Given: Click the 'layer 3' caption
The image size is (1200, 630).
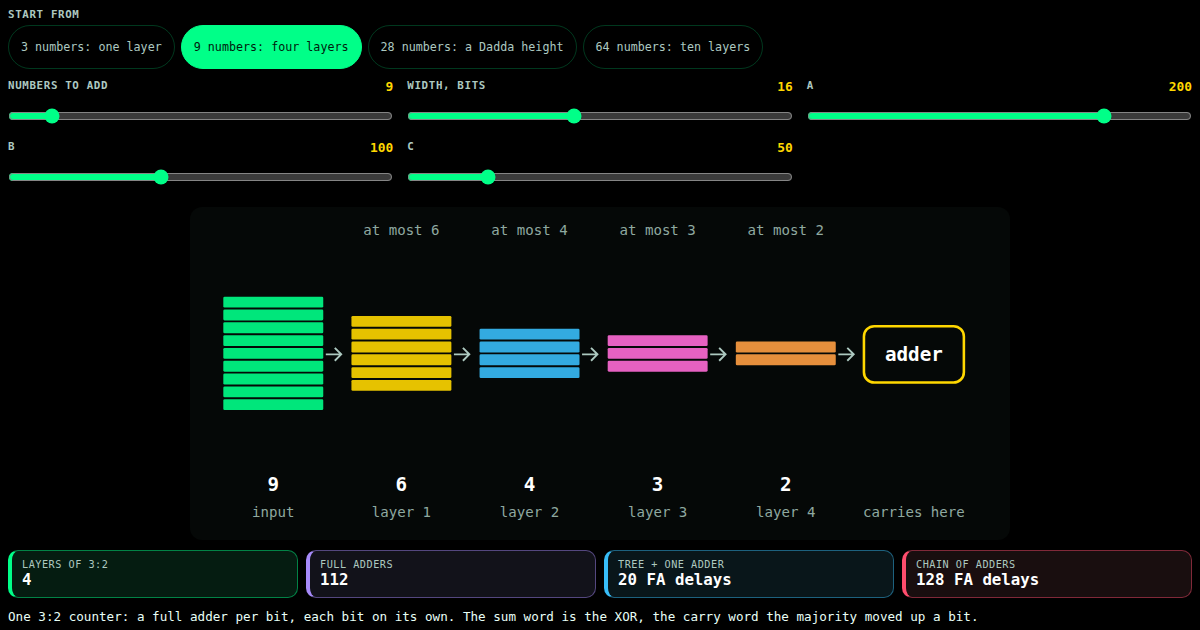Looking at the screenshot, I should (657, 512).
